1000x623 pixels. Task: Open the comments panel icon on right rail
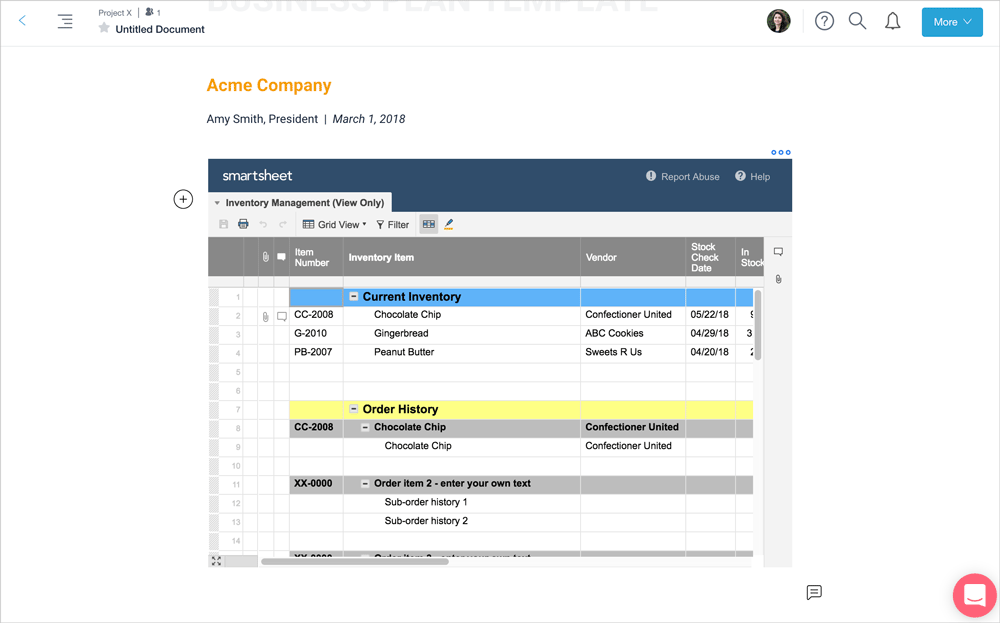click(778, 252)
